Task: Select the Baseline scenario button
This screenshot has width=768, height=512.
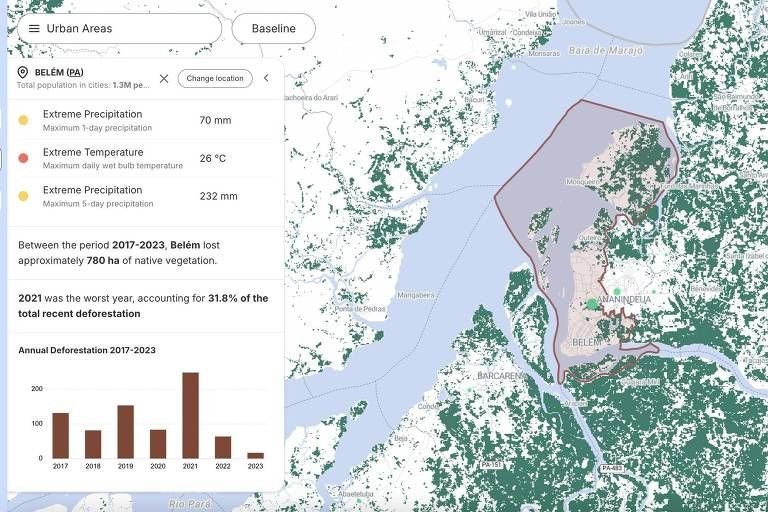Action: (x=273, y=28)
